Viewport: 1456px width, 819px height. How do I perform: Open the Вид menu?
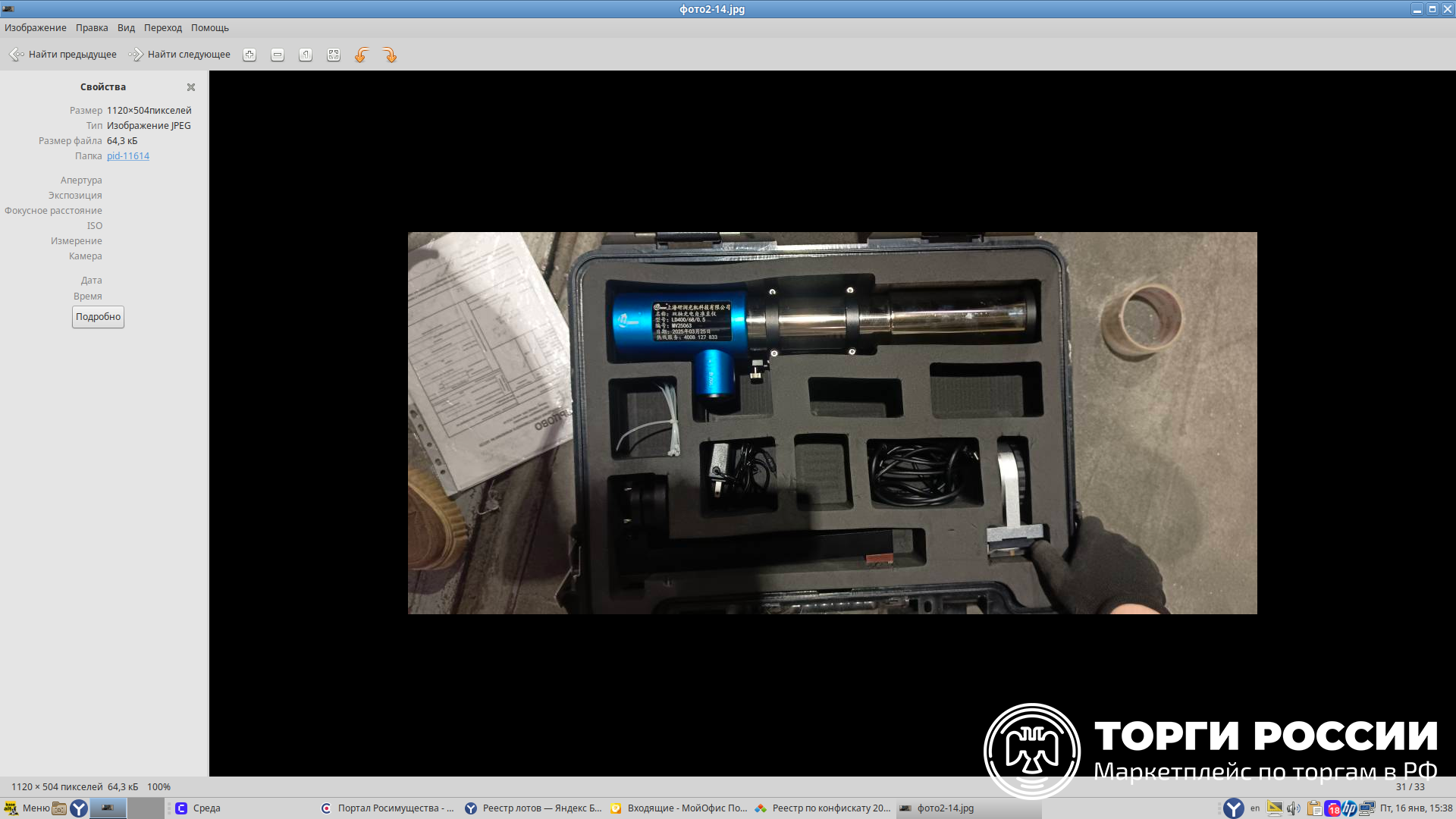click(126, 28)
